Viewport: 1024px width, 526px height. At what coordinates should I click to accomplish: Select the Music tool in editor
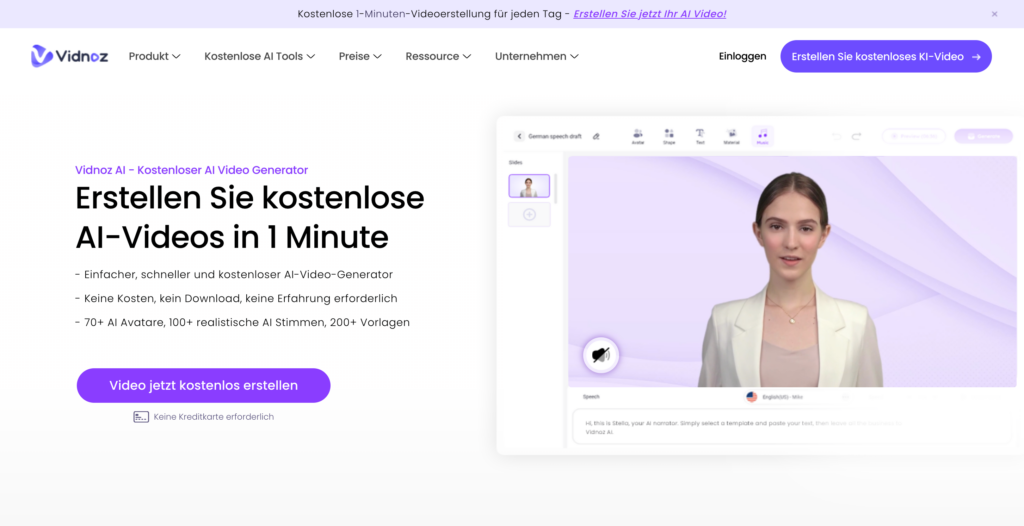pyautogui.click(x=762, y=136)
